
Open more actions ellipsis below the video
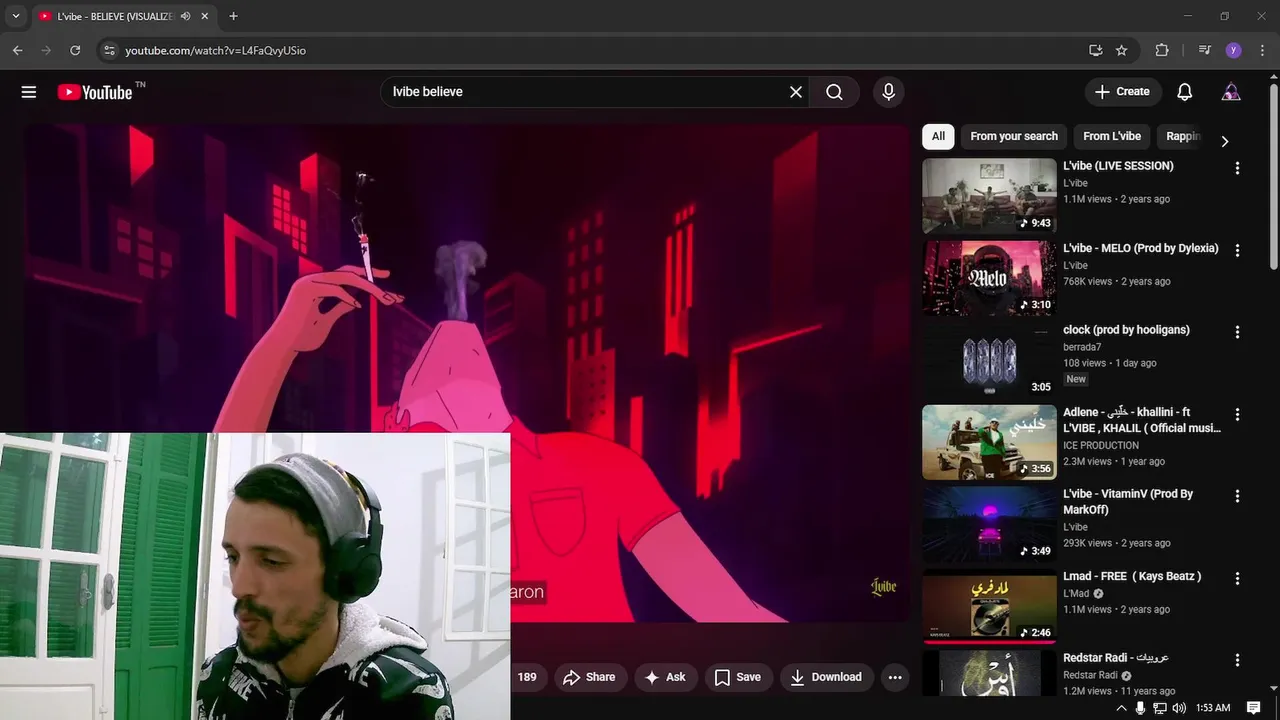(x=895, y=677)
